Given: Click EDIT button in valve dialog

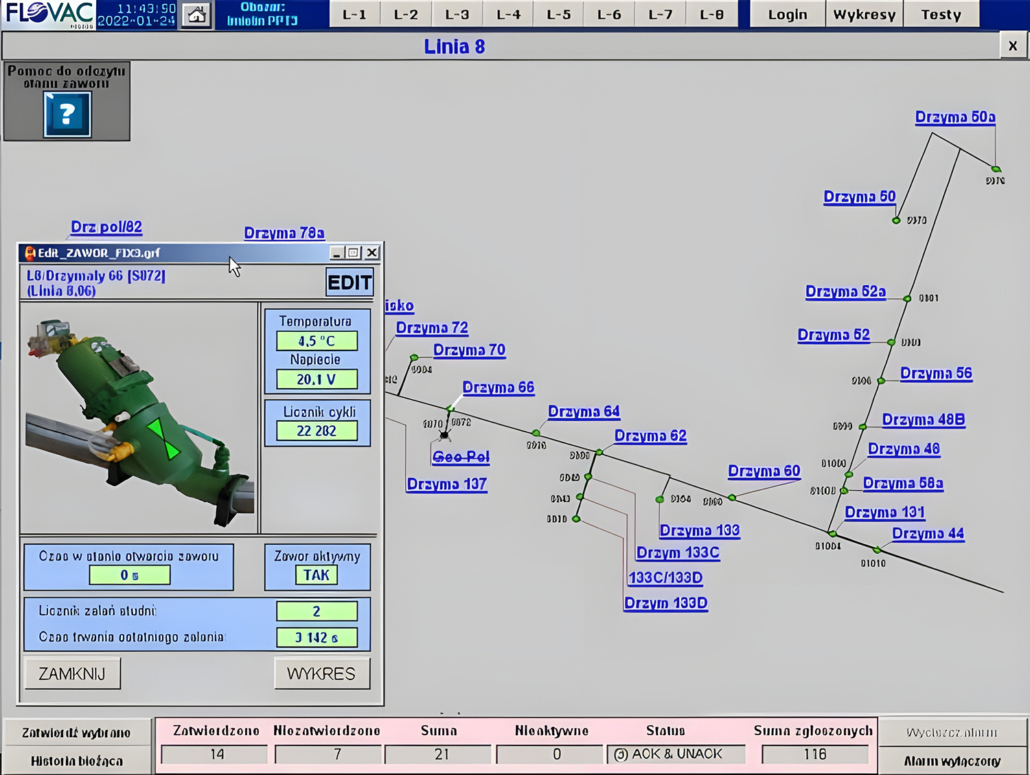Looking at the screenshot, I should (349, 282).
